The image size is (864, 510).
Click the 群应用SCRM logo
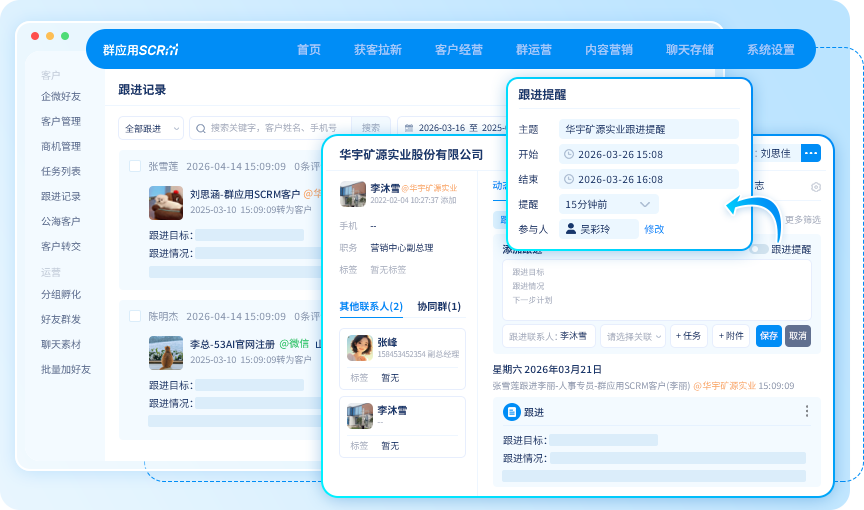tap(141, 50)
